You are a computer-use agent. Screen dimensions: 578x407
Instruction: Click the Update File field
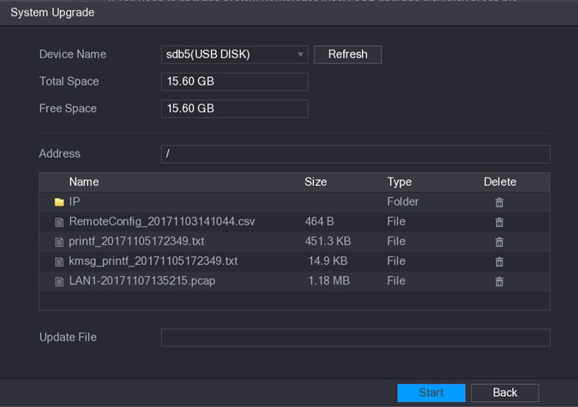pos(356,337)
